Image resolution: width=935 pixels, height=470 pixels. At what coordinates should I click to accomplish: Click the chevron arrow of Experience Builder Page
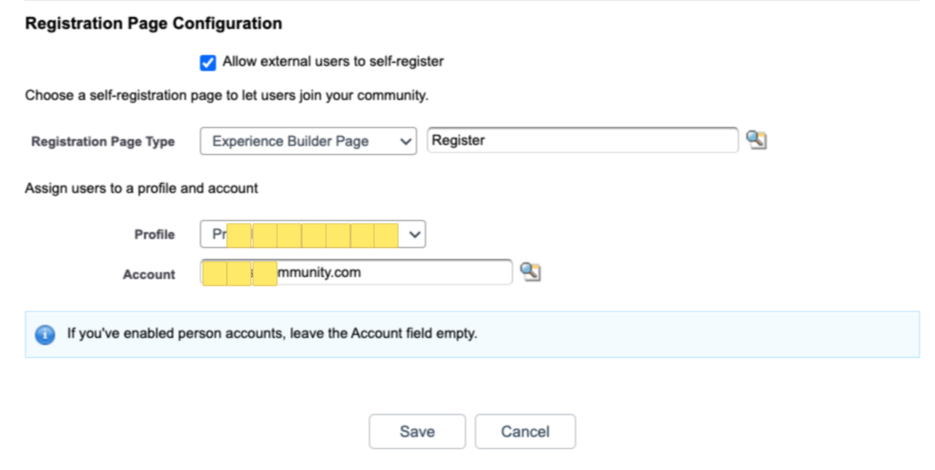[405, 142]
